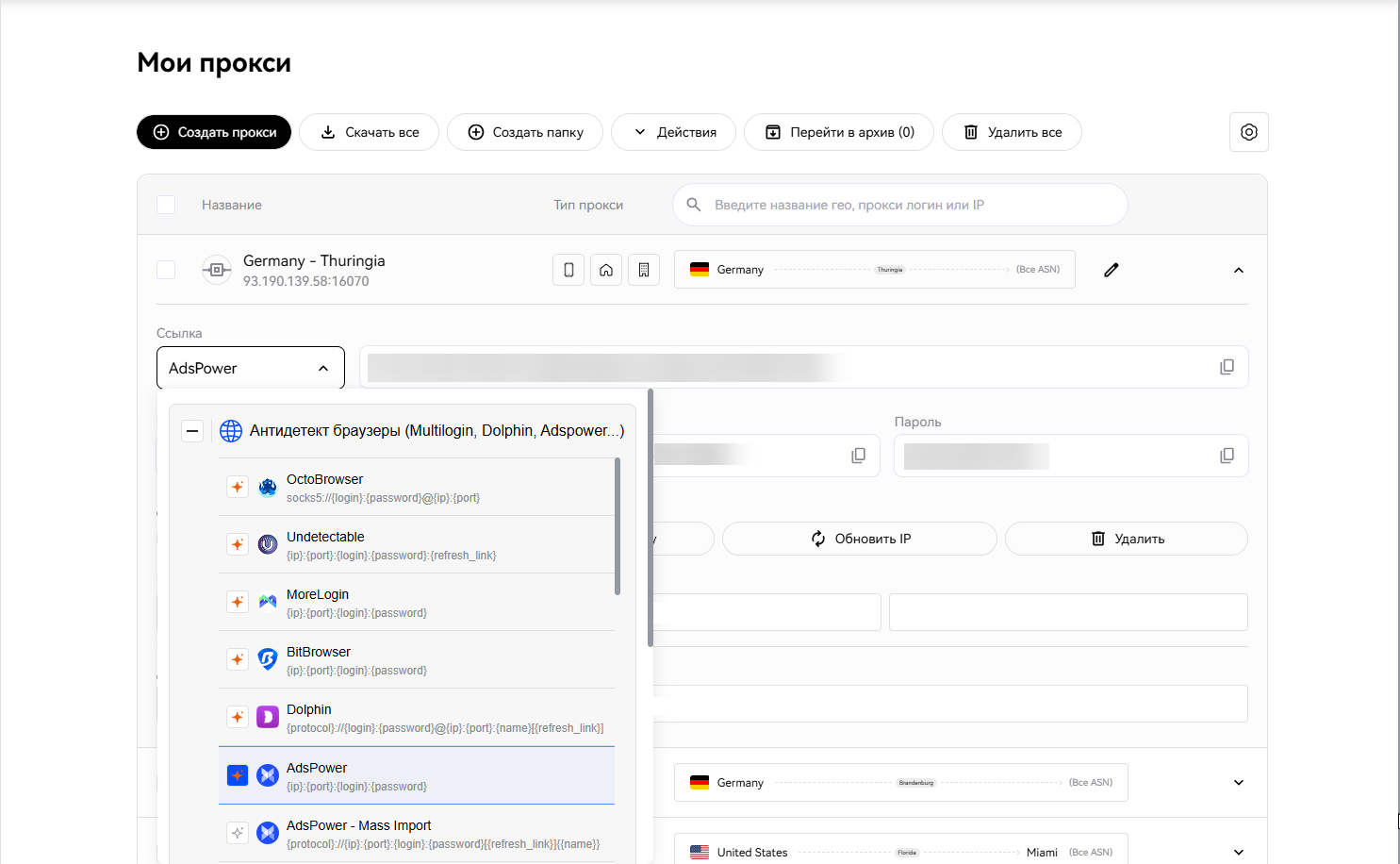Toggle favorite star for OctoBrowser
This screenshot has width=1400, height=864.
tap(238, 487)
